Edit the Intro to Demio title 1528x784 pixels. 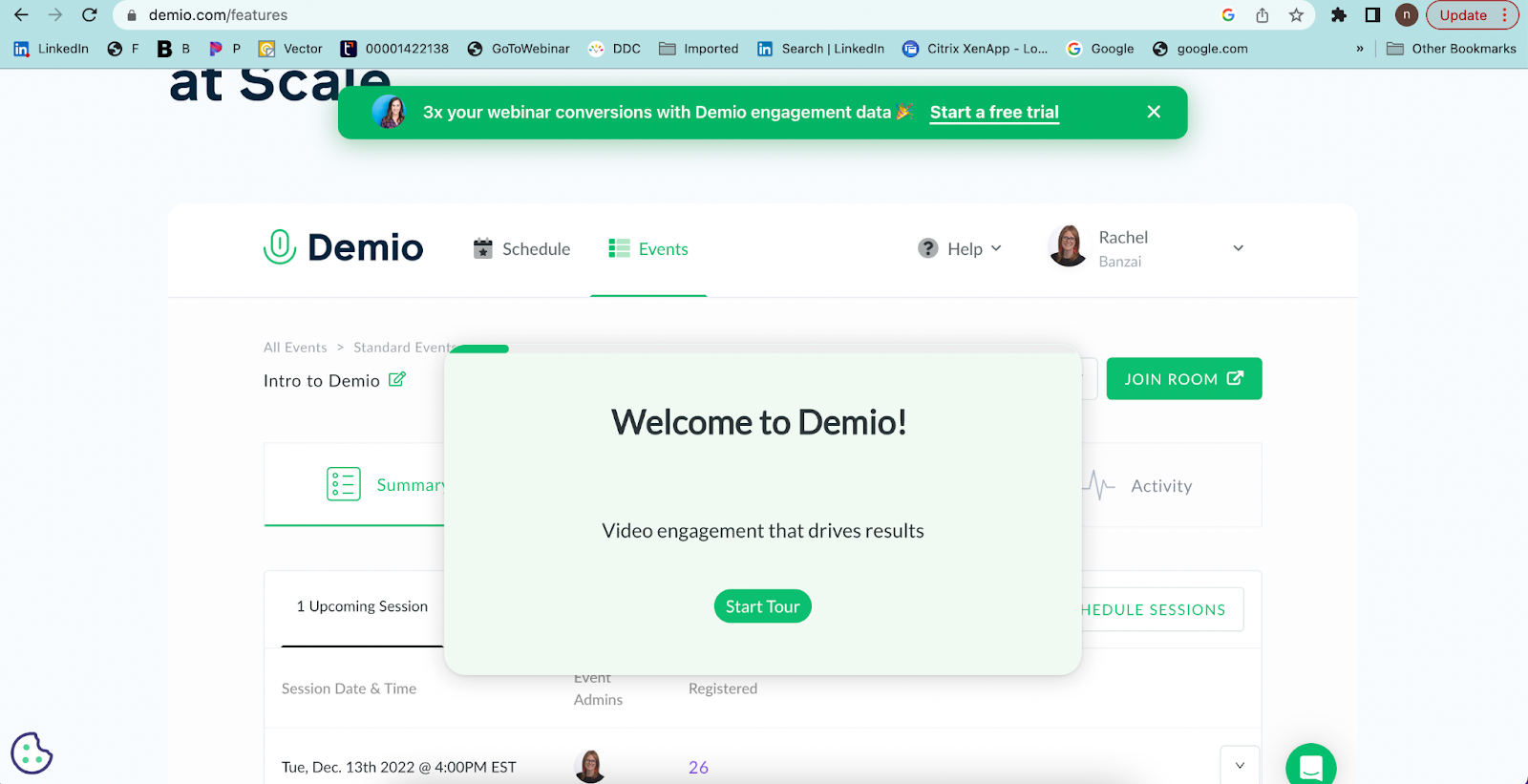pos(397,380)
